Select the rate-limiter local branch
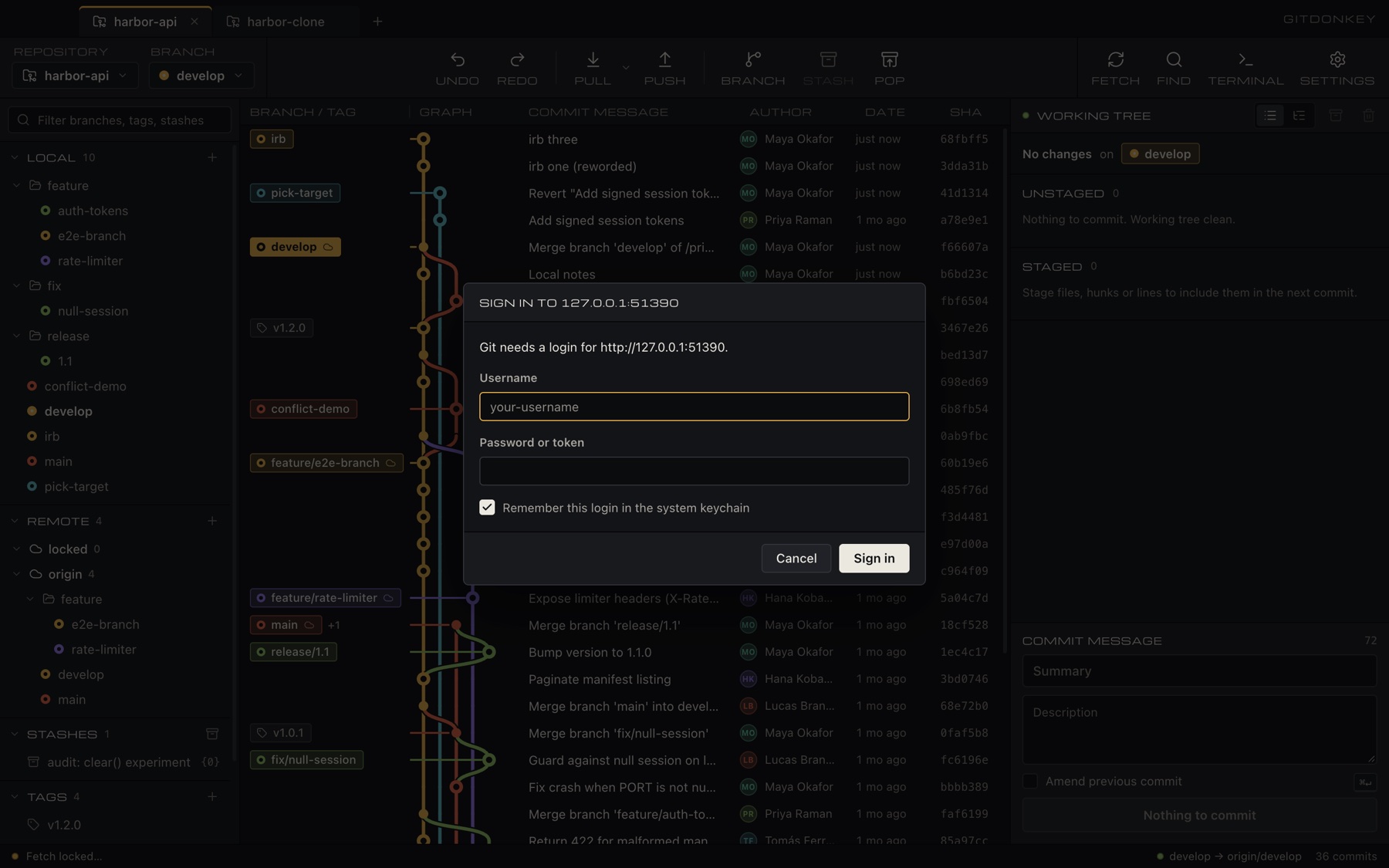 (90, 261)
